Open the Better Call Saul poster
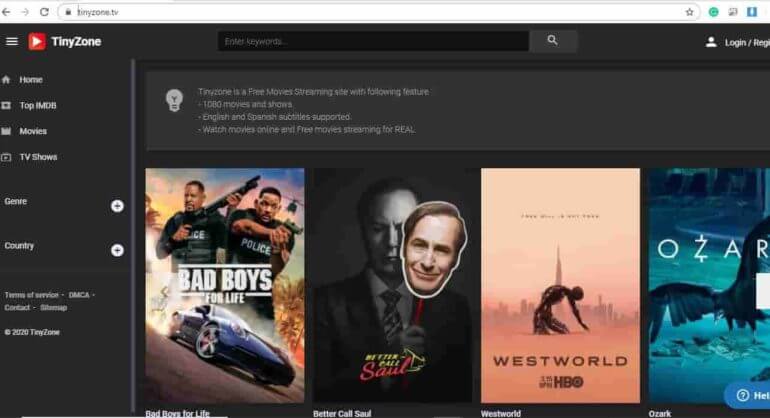The width and height of the screenshot is (770, 418). point(392,286)
